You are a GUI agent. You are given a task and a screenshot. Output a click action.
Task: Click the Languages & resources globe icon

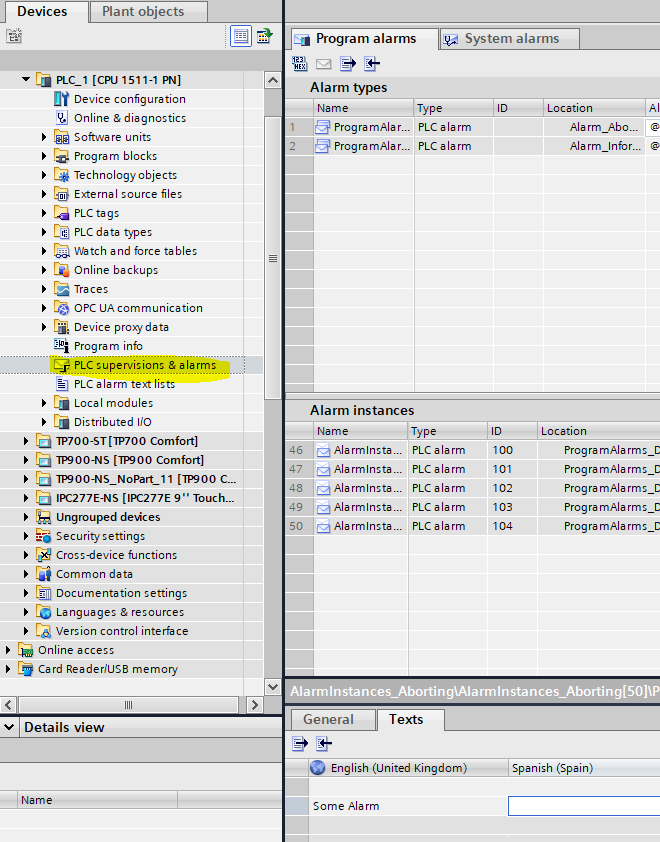click(x=43, y=612)
